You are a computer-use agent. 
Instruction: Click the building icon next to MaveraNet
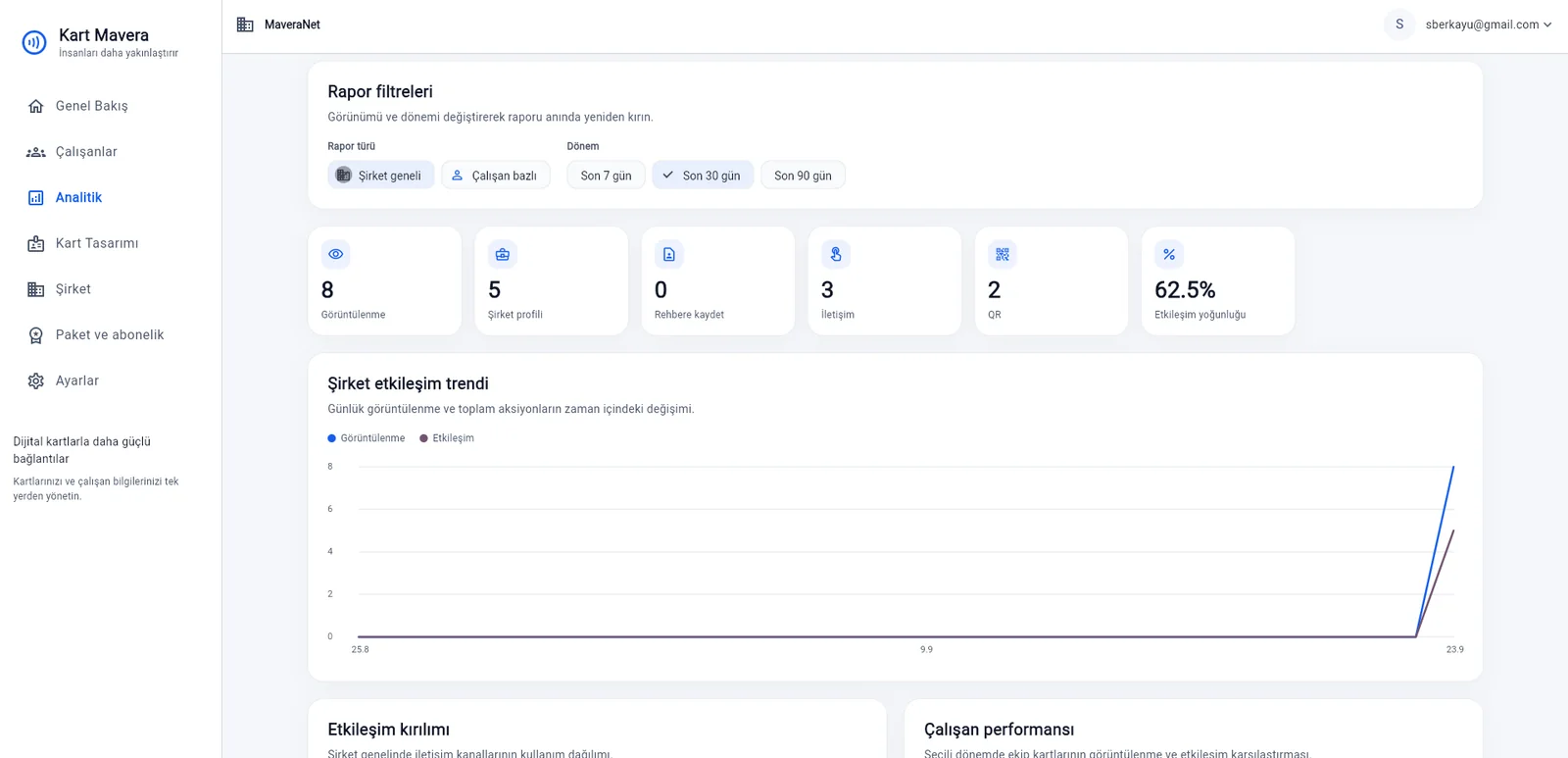coord(245,25)
